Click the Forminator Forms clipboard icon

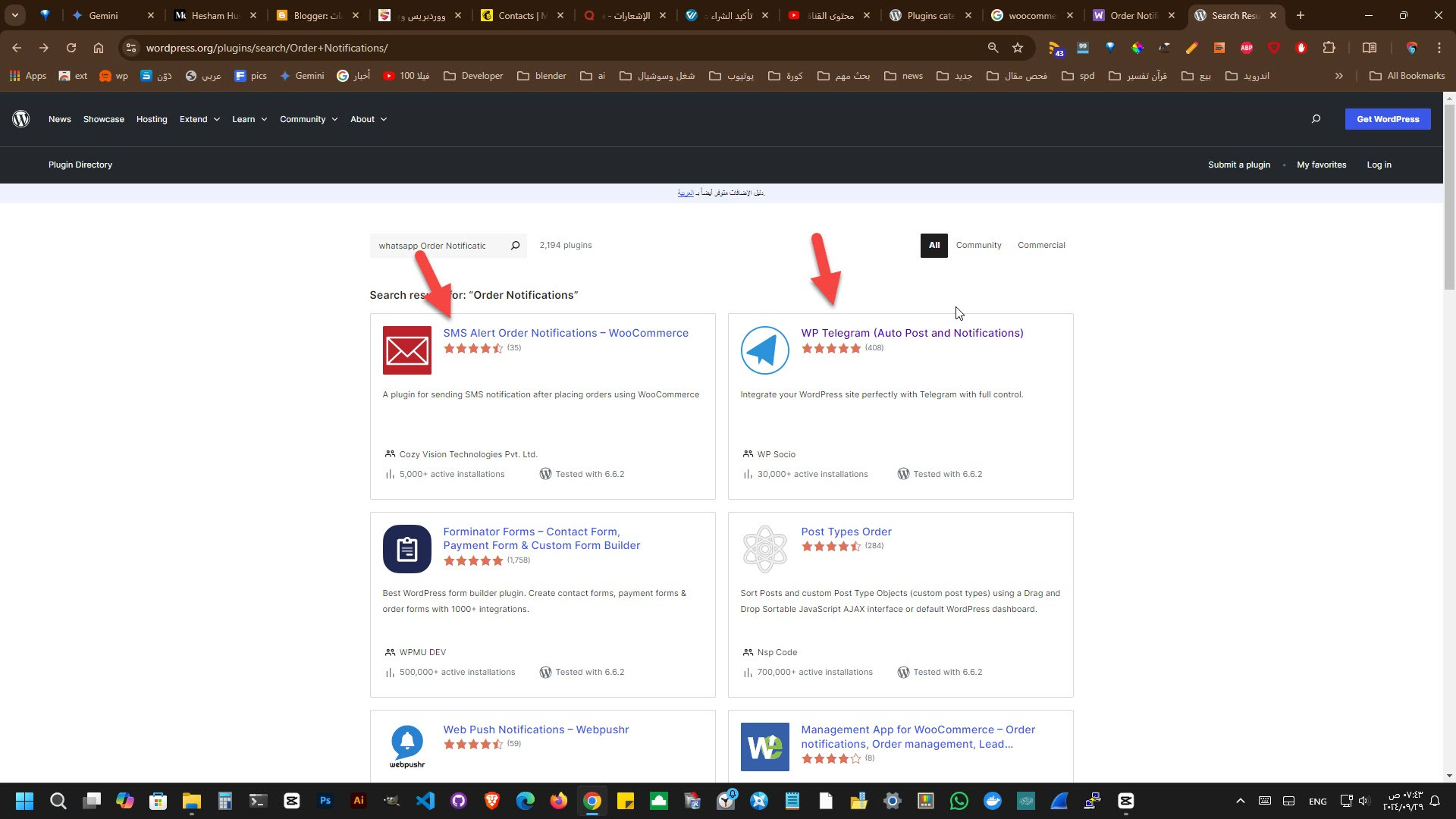(406, 549)
